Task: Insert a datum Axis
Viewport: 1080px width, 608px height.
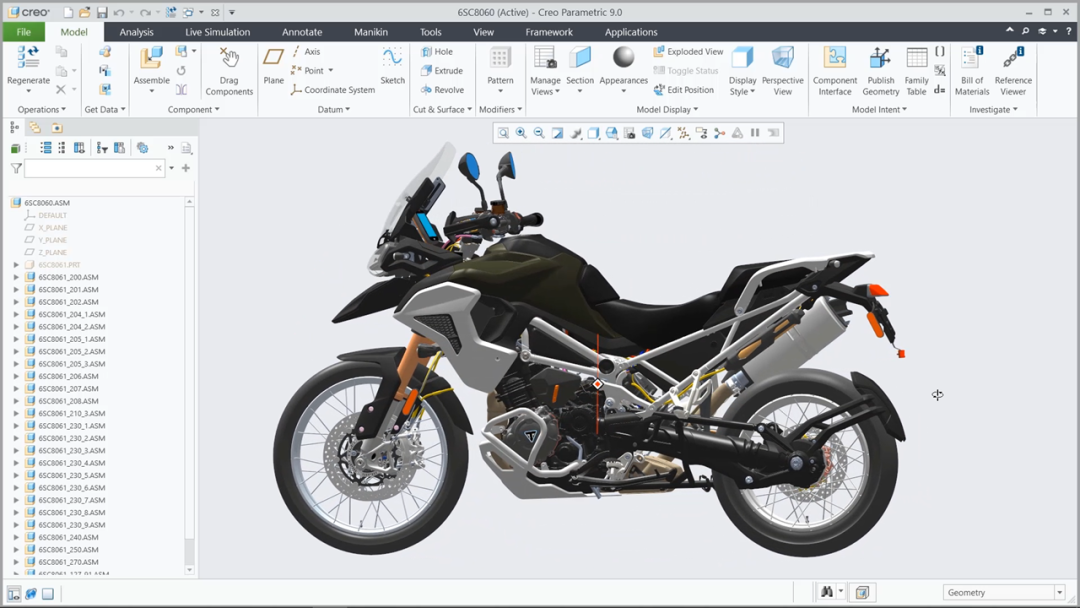Action: (305, 52)
